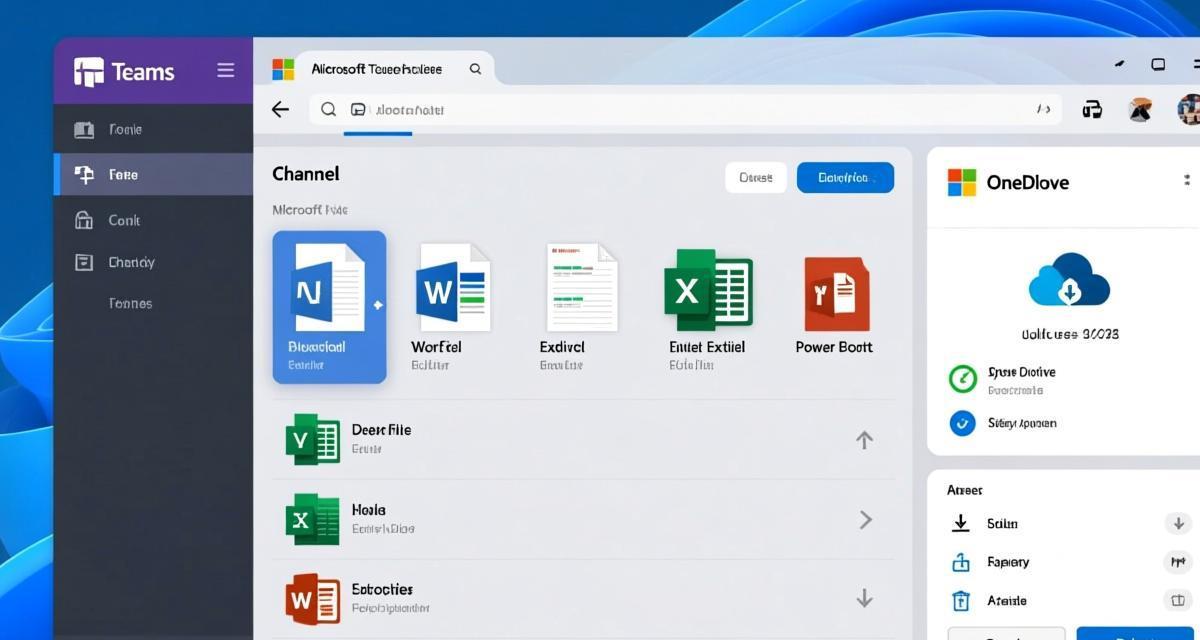Open the Worfel Word document tile
1200x640 pixels.
pyautogui.click(x=452, y=307)
